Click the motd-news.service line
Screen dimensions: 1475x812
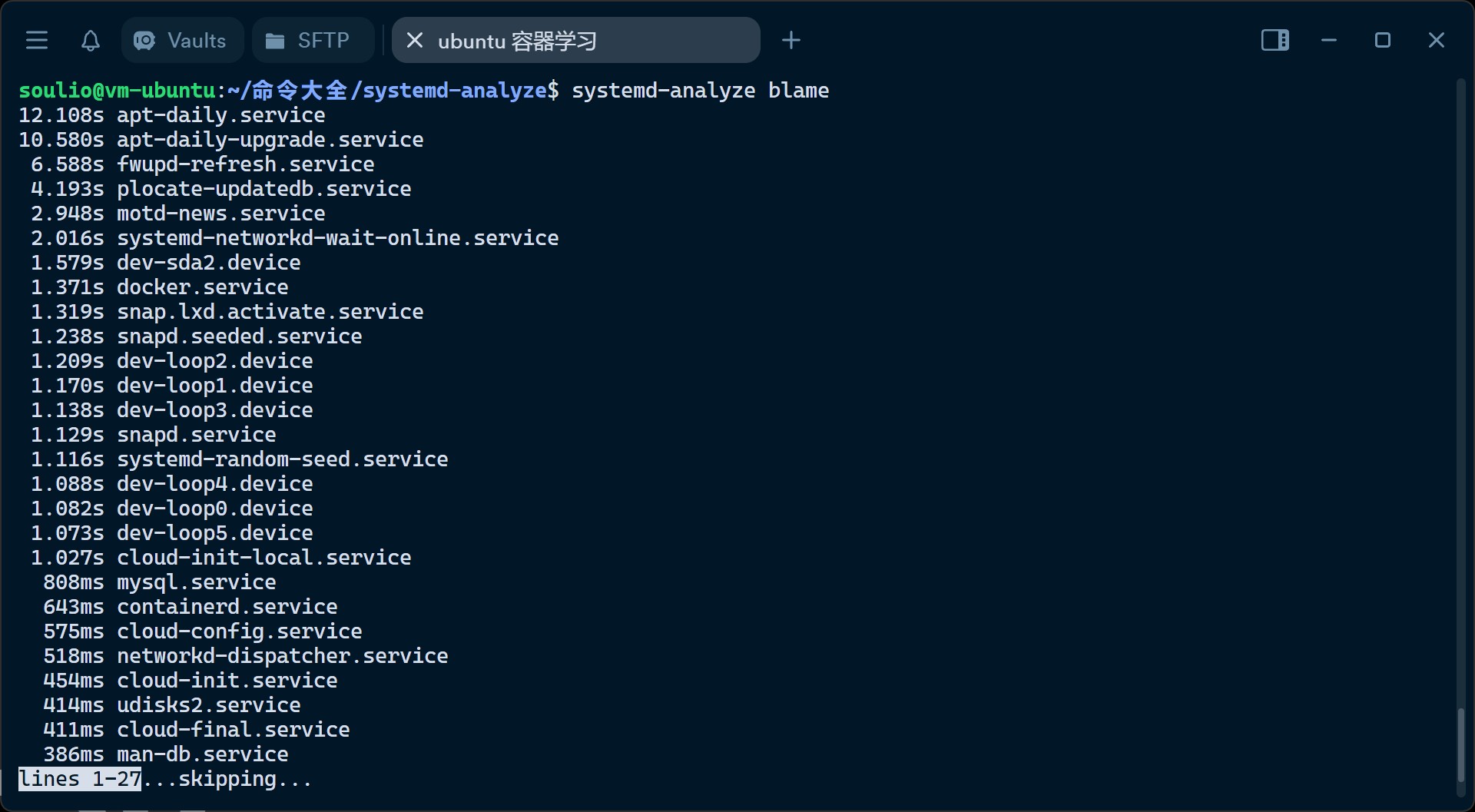(178, 214)
